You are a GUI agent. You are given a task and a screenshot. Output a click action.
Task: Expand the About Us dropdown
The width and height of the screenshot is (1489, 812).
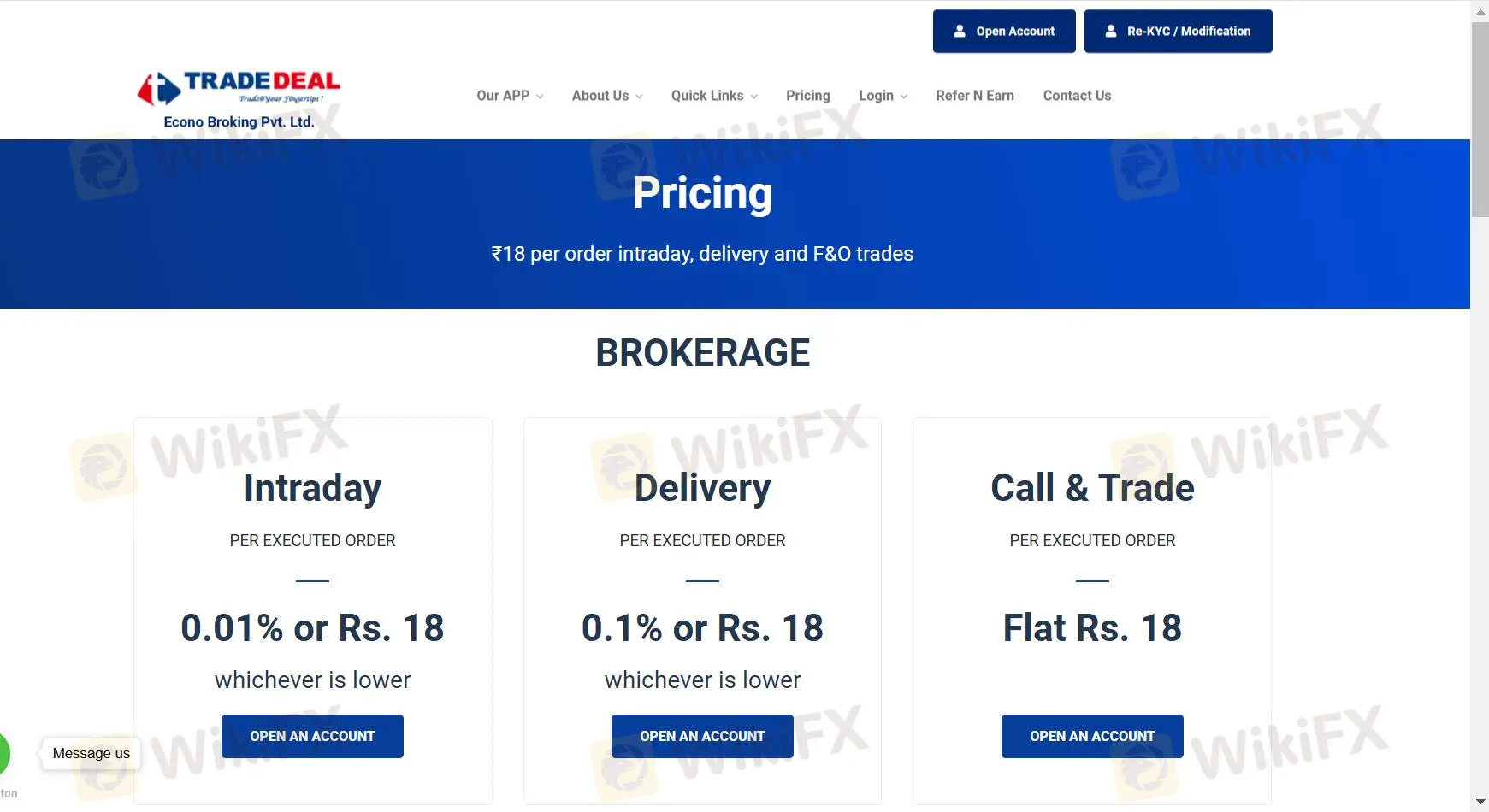click(x=607, y=96)
